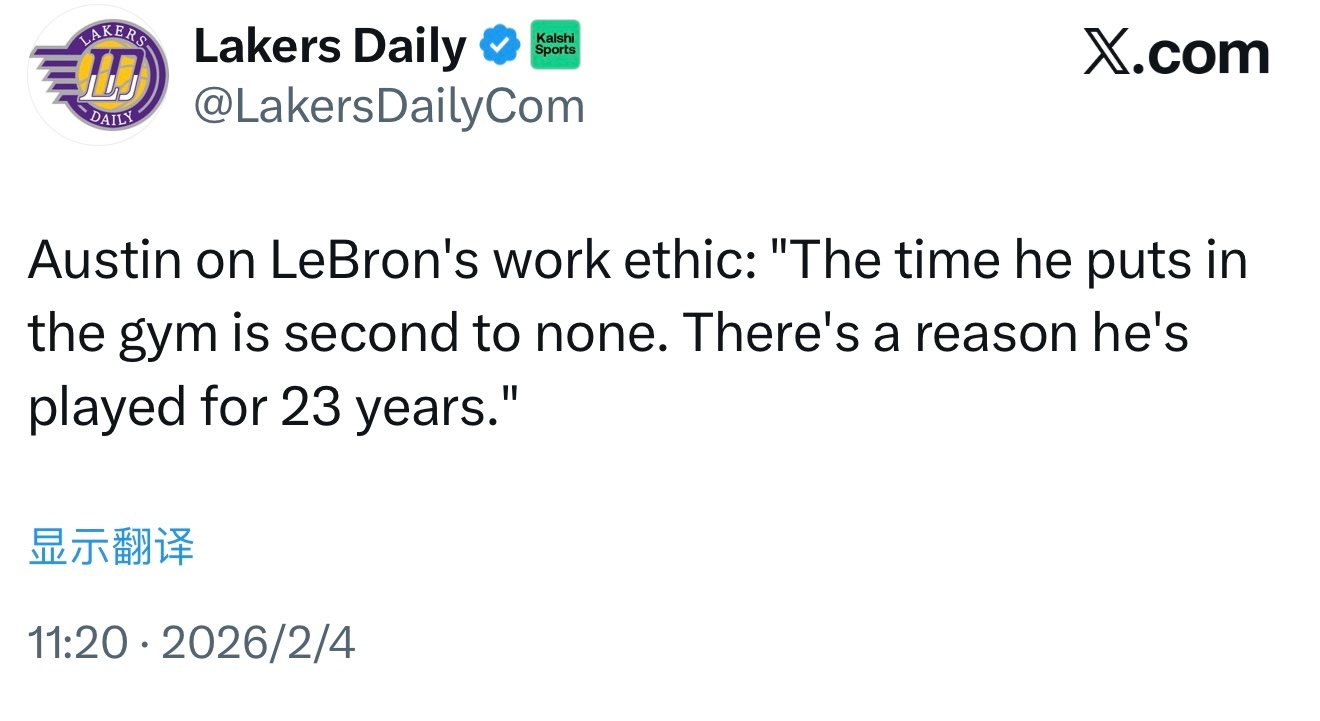
Task: Click the tweet text about LeBron's work ethic
Action: (x=636, y=335)
